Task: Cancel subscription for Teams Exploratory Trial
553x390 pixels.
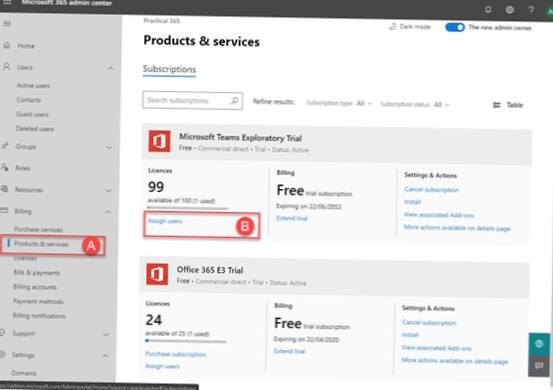Action: tap(431, 190)
